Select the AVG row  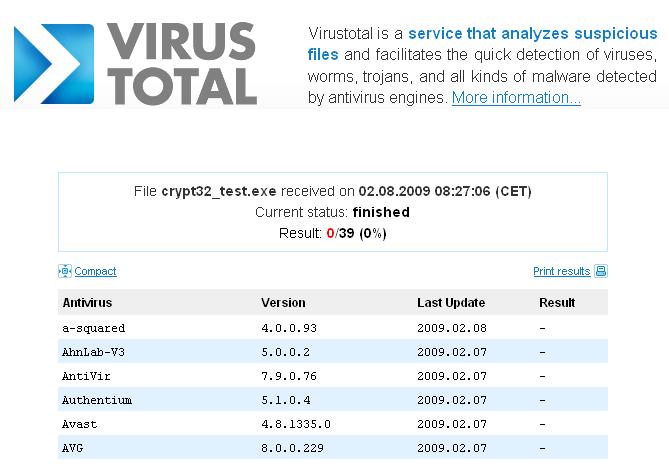tap(74, 448)
